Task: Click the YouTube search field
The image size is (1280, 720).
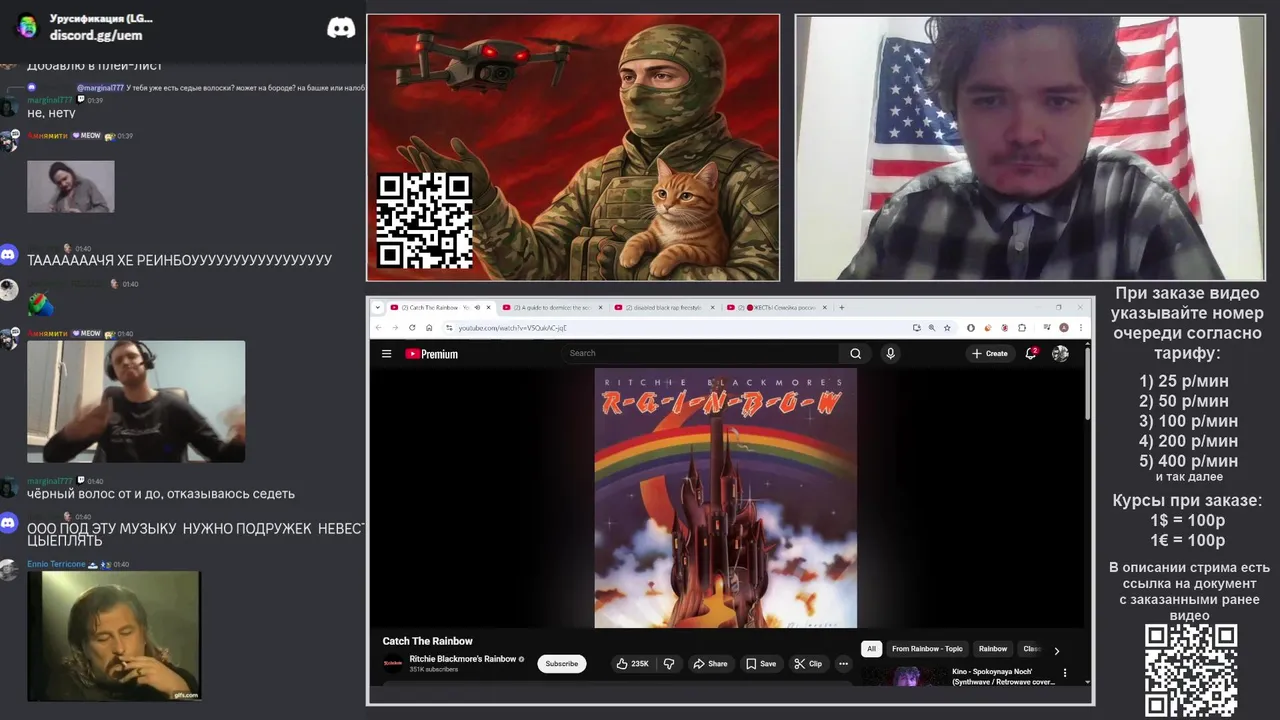Action: (x=702, y=353)
